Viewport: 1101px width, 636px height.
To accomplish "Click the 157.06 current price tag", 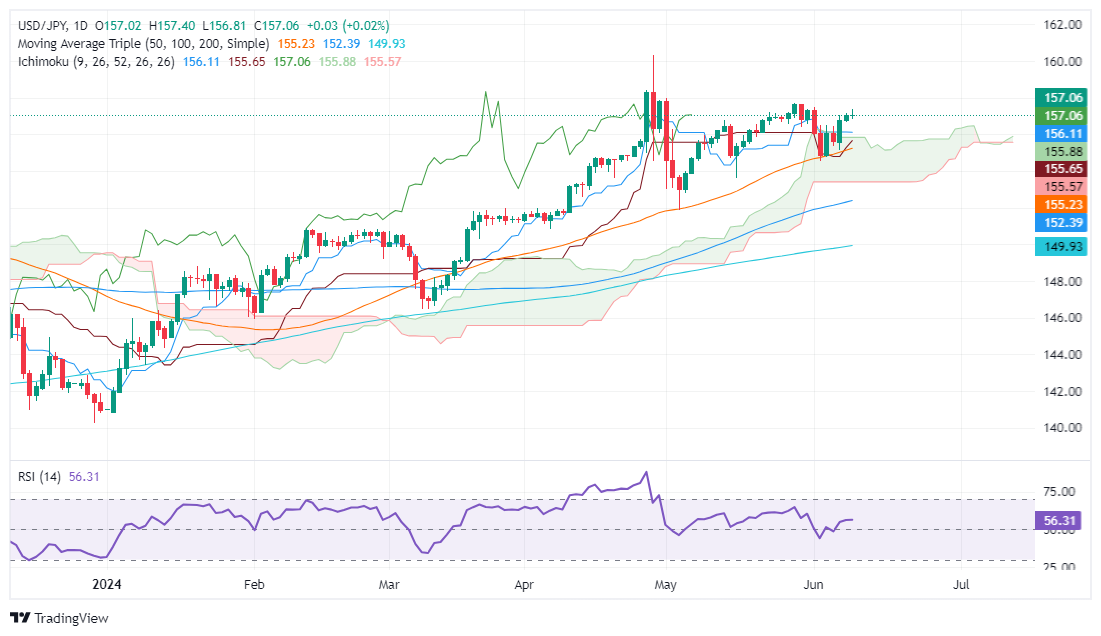I will (1061, 98).
